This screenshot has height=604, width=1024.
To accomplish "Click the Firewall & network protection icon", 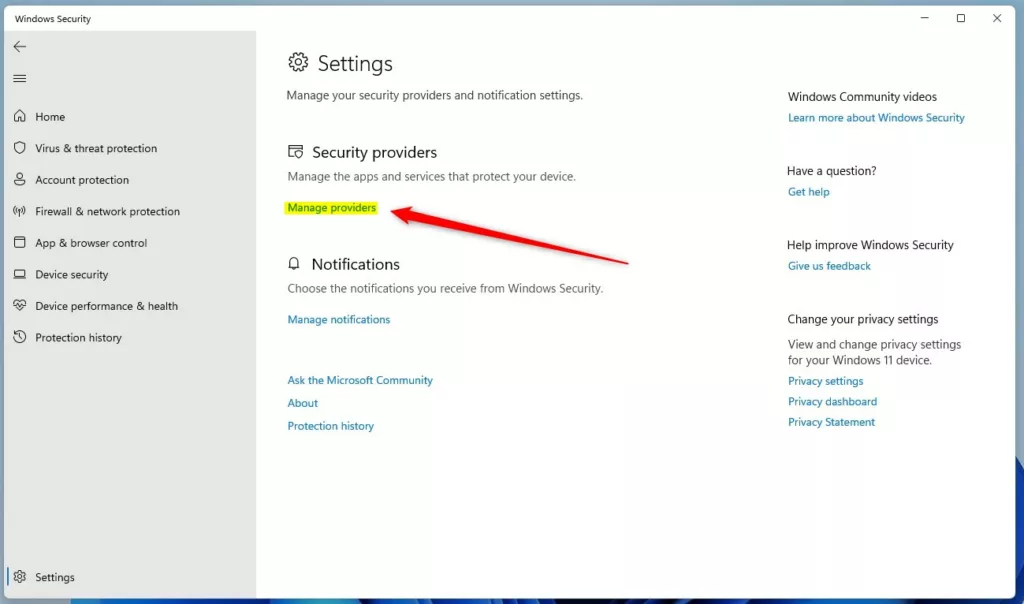I will (20, 211).
